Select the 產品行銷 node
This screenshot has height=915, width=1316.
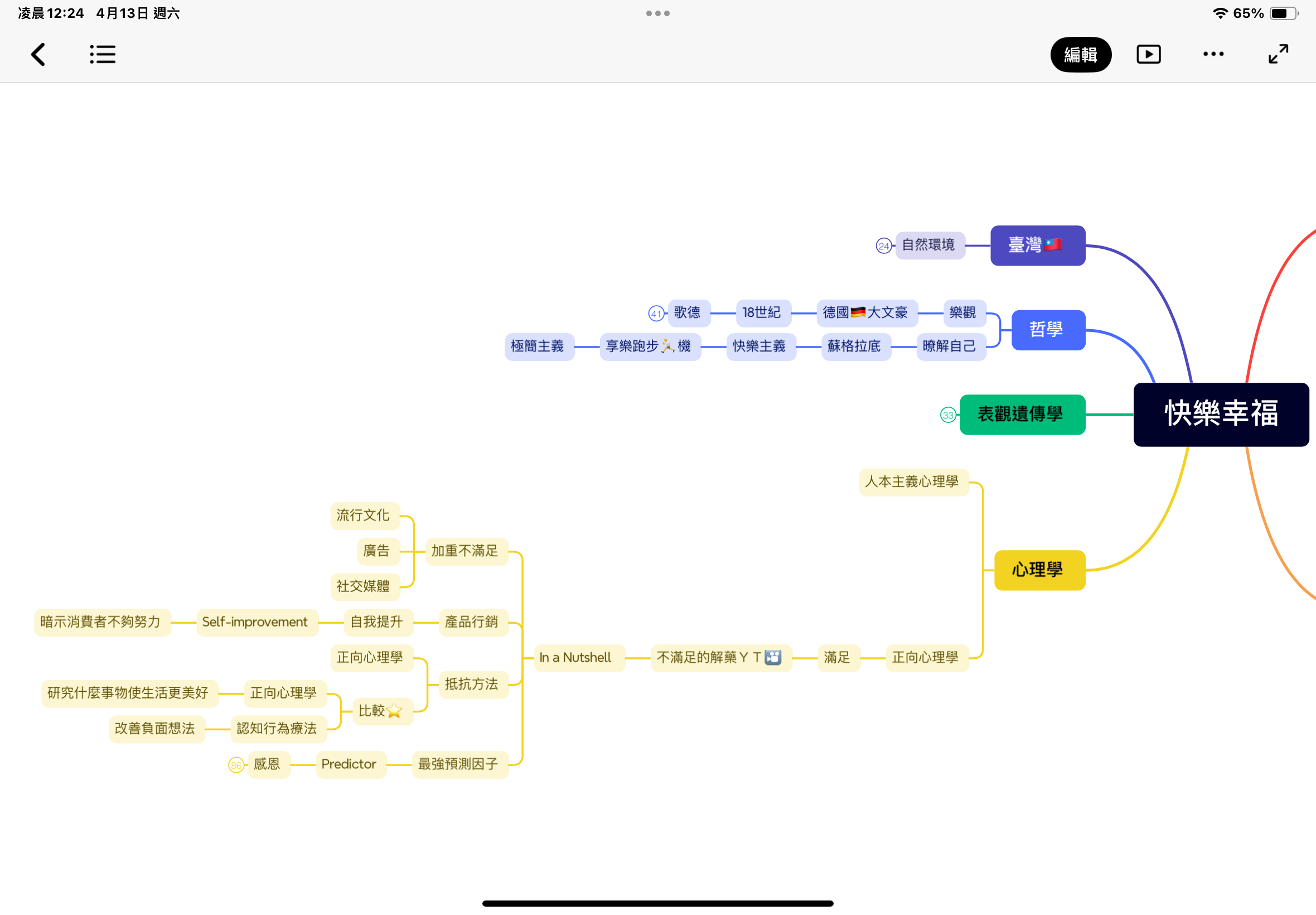[x=473, y=623]
